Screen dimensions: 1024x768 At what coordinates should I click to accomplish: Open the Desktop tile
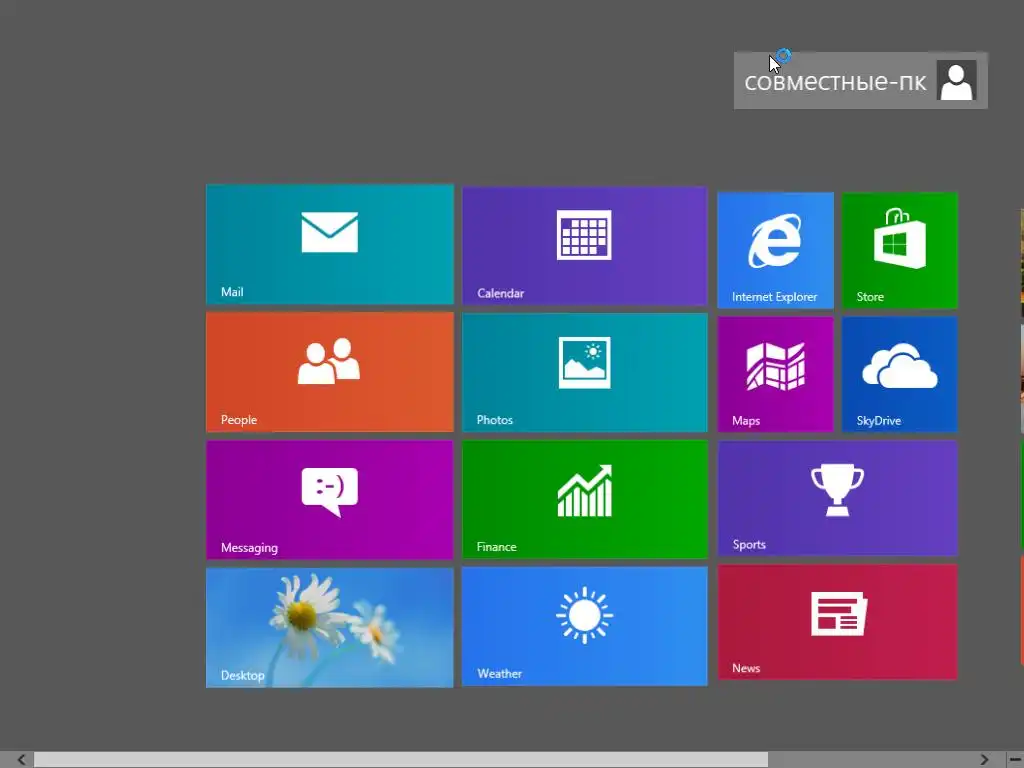tap(330, 628)
